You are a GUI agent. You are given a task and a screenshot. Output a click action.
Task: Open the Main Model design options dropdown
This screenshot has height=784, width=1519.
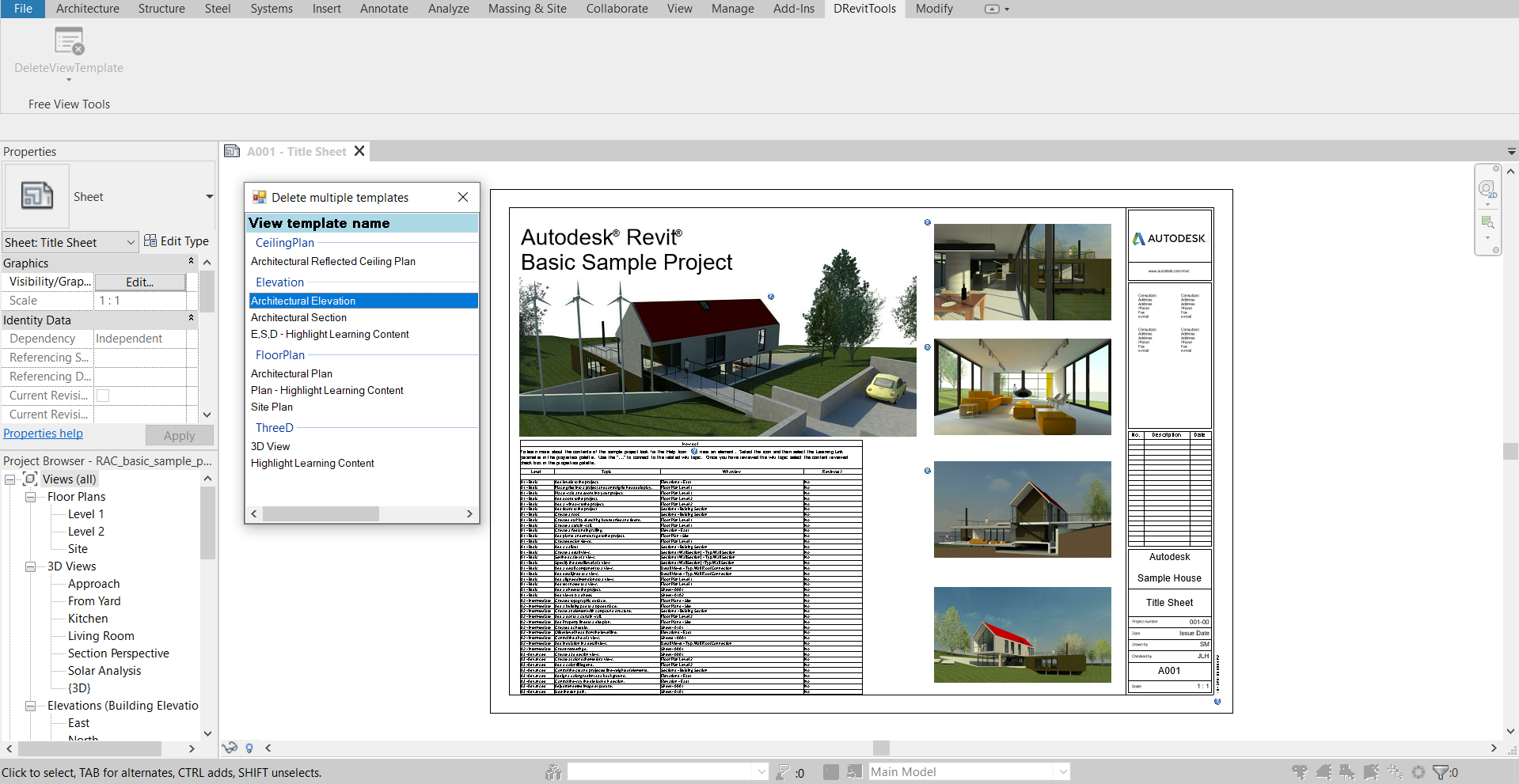[1063, 772]
